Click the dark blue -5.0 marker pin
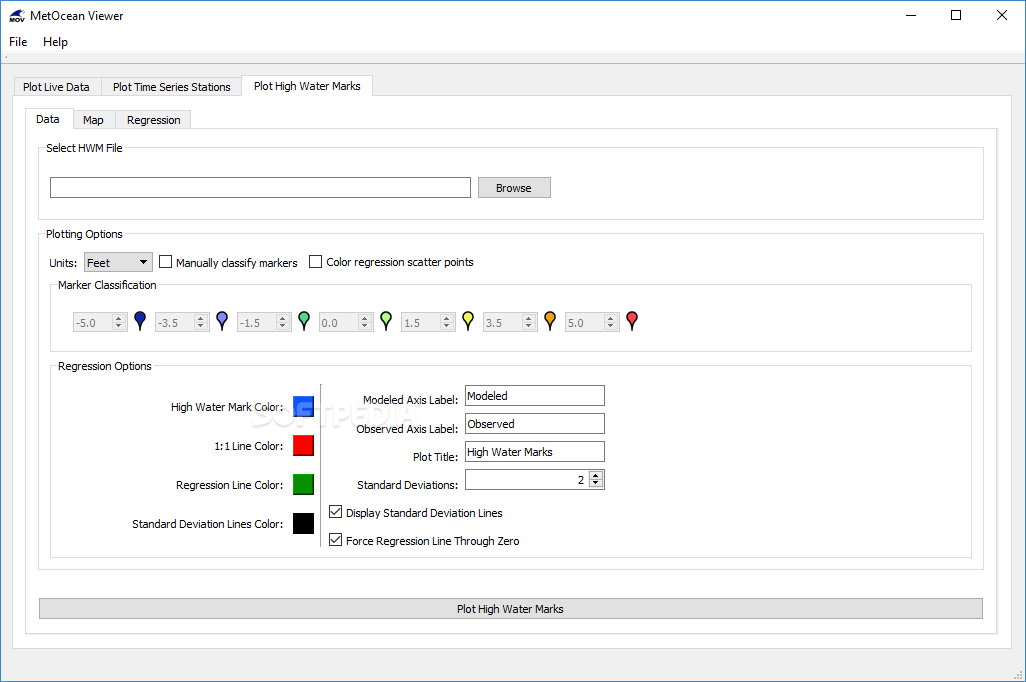1026x682 pixels. [x=140, y=321]
